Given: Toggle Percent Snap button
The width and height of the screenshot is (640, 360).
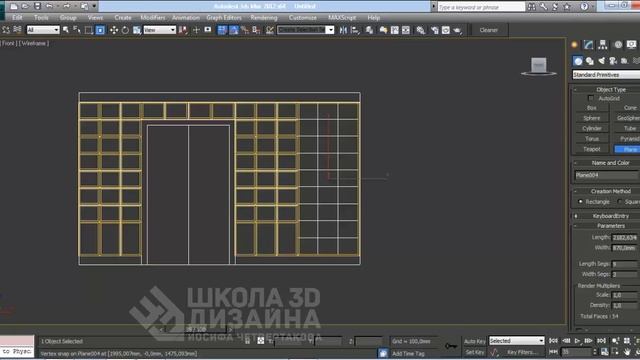Looking at the screenshot, I should (x=245, y=30).
